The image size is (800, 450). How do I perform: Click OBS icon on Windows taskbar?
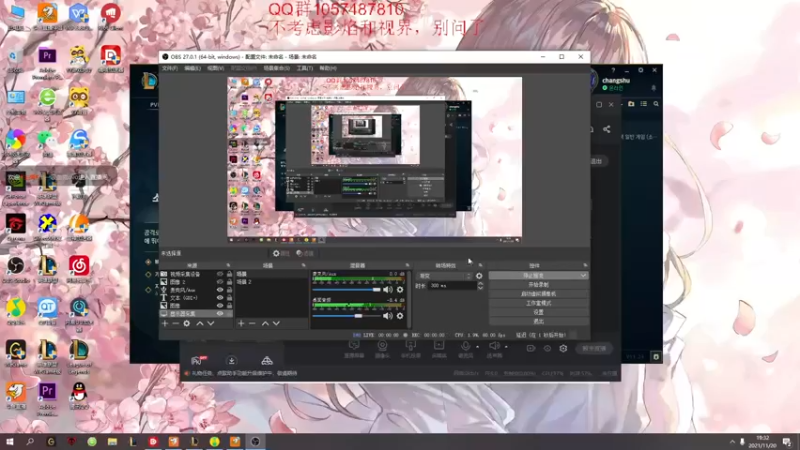(256, 441)
